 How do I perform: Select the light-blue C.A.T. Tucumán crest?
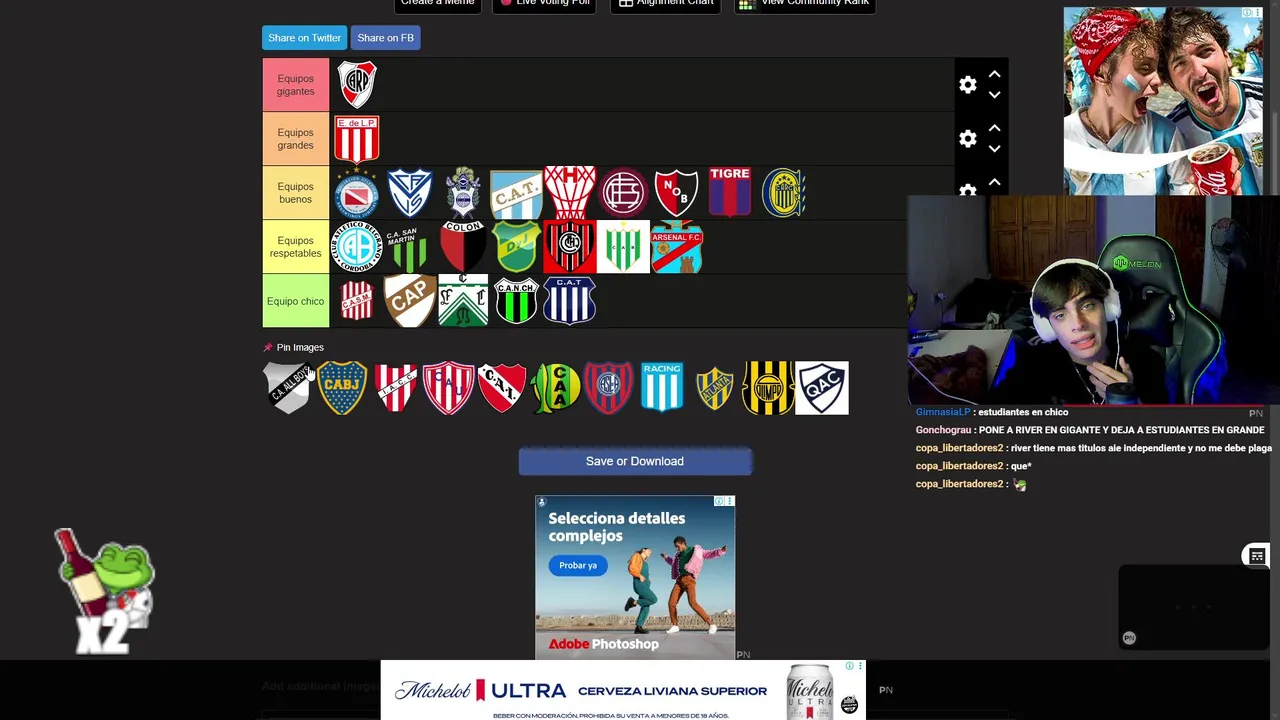tap(516, 193)
